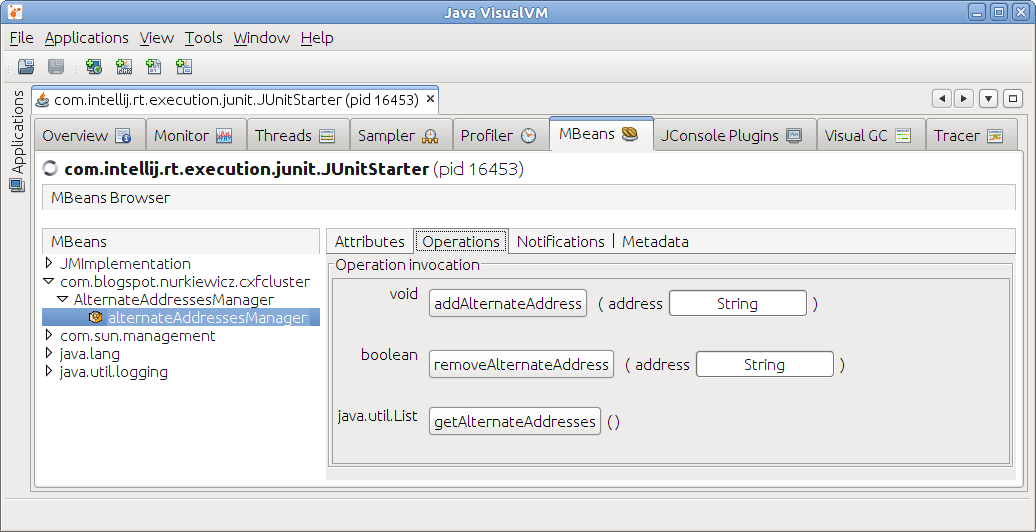Select the JMImplementation tree label

pyautogui.click(x=125, y=263)
